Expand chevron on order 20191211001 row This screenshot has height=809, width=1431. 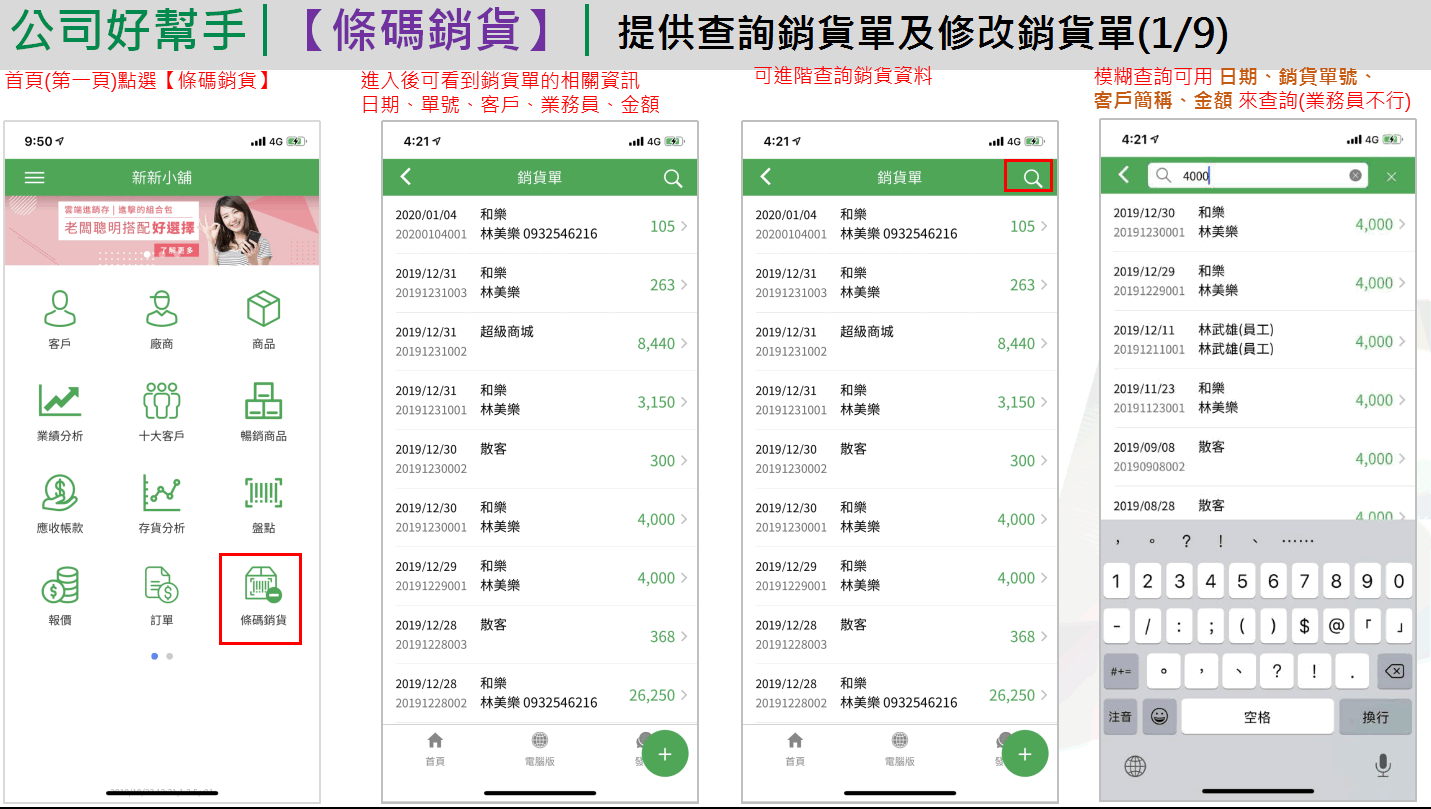pos(1402,342)
